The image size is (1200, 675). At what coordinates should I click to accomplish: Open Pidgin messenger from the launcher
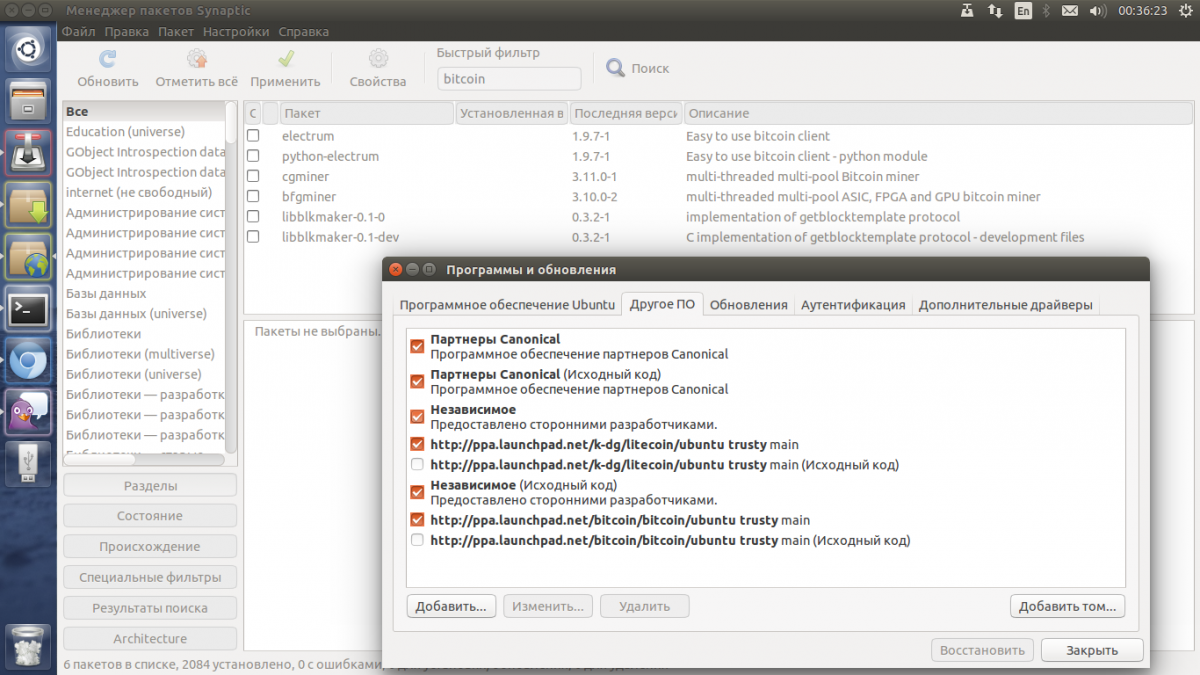(x=28, y=411)
